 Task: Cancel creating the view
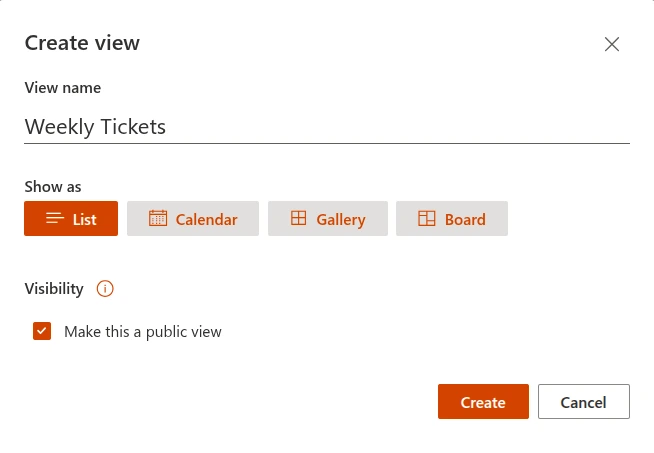coord(583,402)
